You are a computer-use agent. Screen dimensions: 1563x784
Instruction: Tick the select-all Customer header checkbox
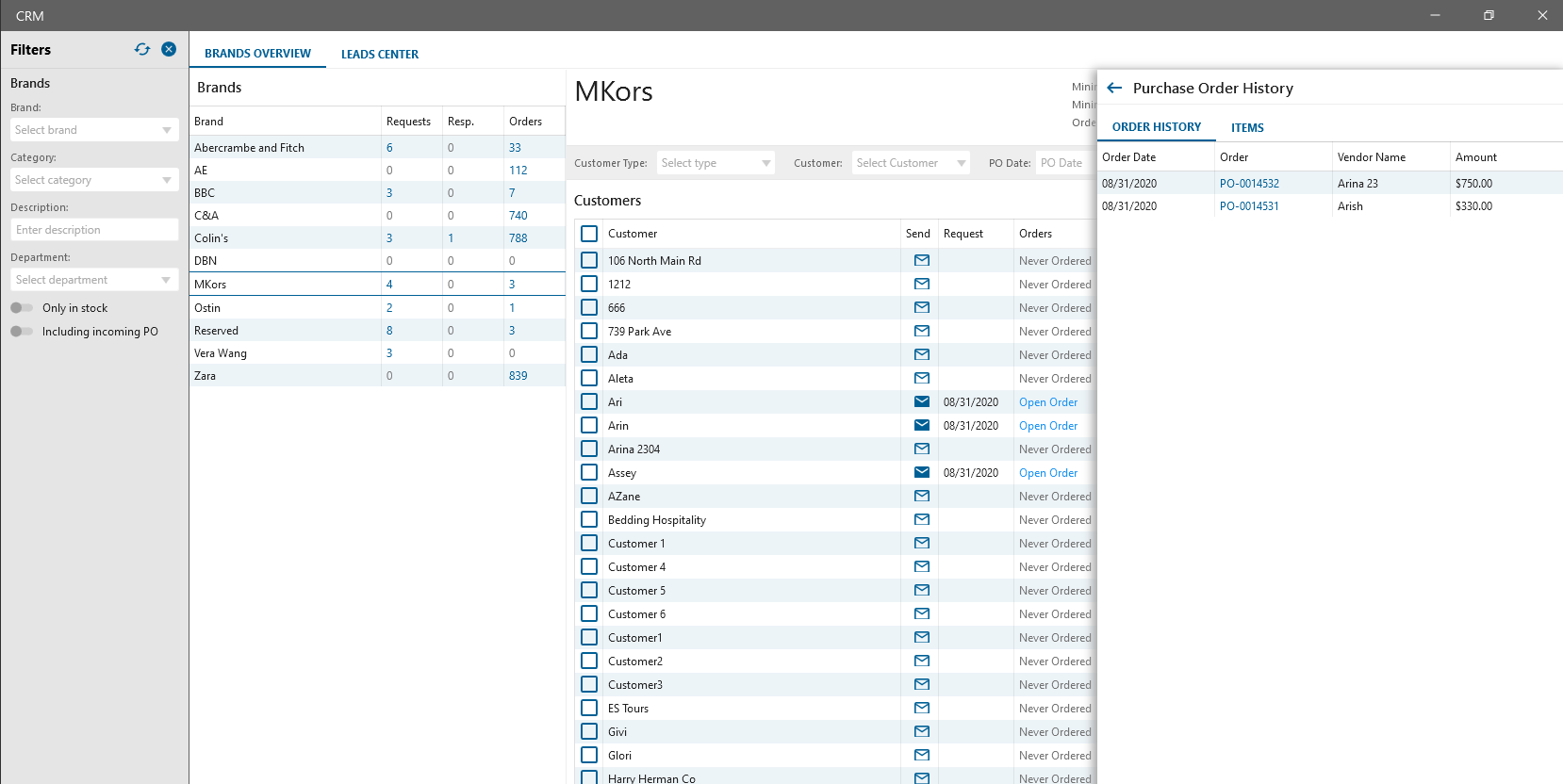[x=589, y=234]
